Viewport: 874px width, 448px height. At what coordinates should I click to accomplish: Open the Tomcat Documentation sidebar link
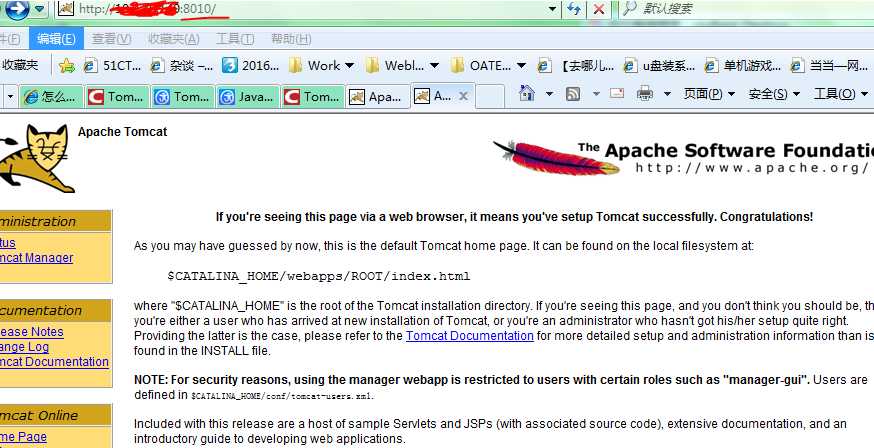(x=55, y=362)
